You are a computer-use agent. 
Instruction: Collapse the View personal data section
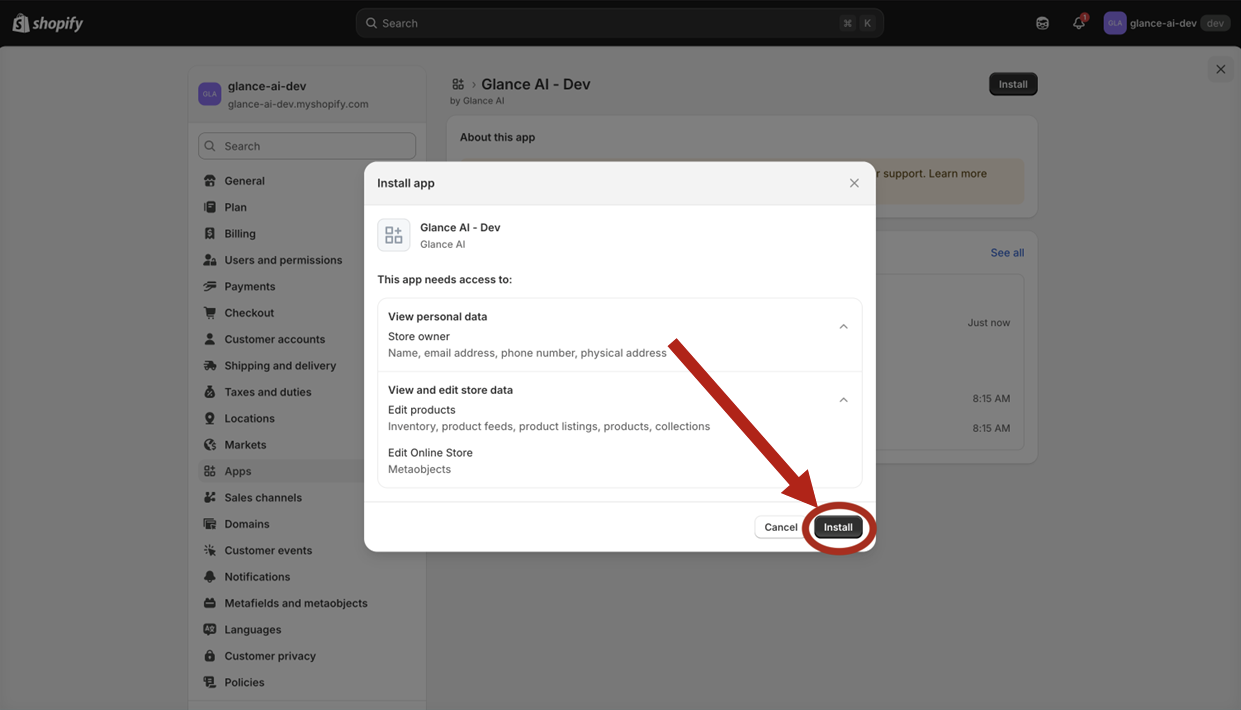[x=843, y=327]
